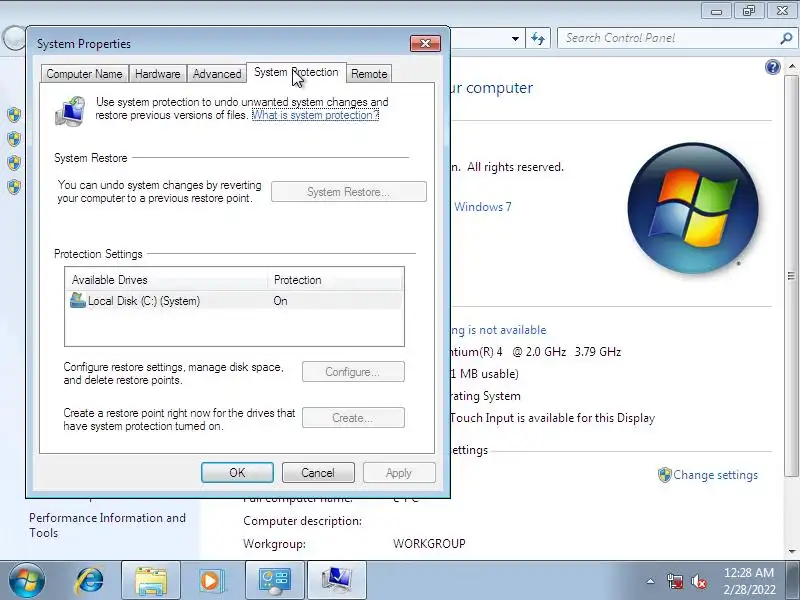
Task: Click the Protection column header
Action: 335,280
